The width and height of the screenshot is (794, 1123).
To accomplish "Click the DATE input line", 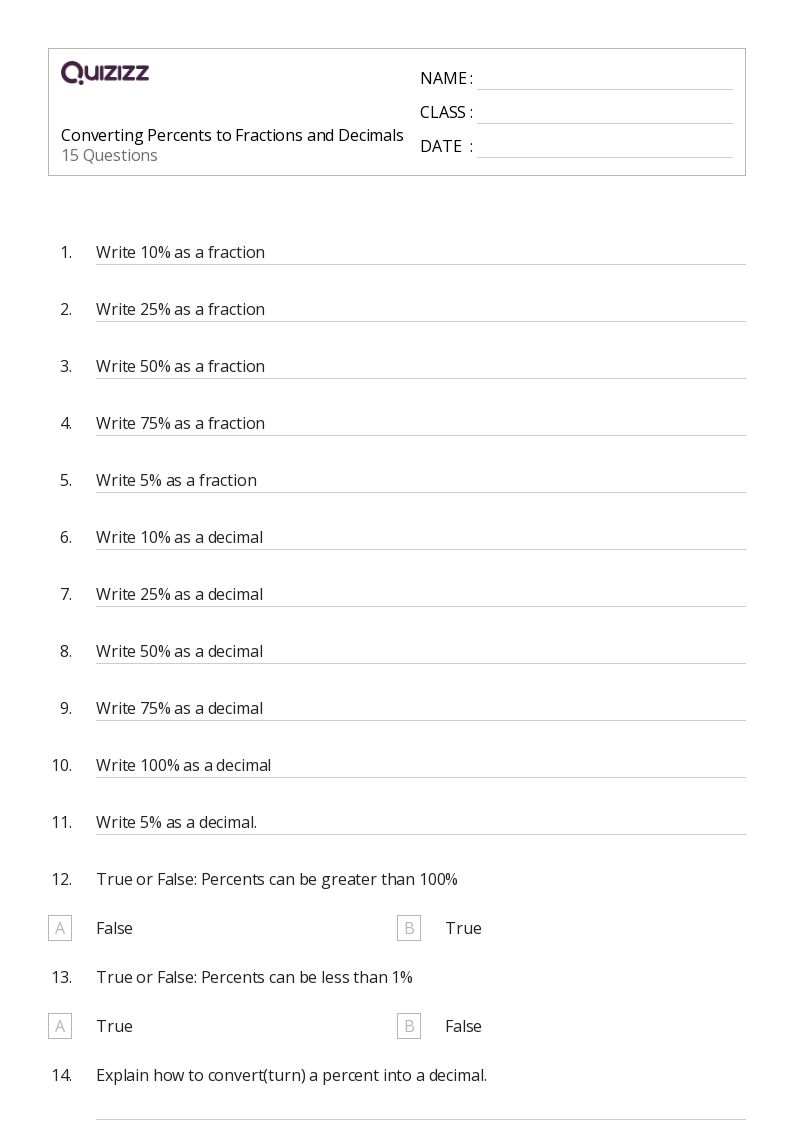I will click(604, 148).
